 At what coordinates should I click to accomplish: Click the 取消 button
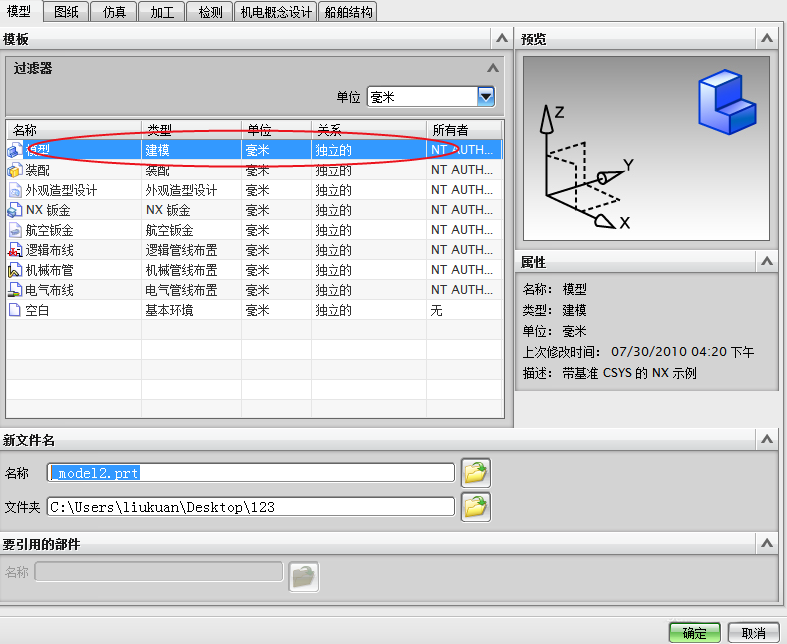753,633
